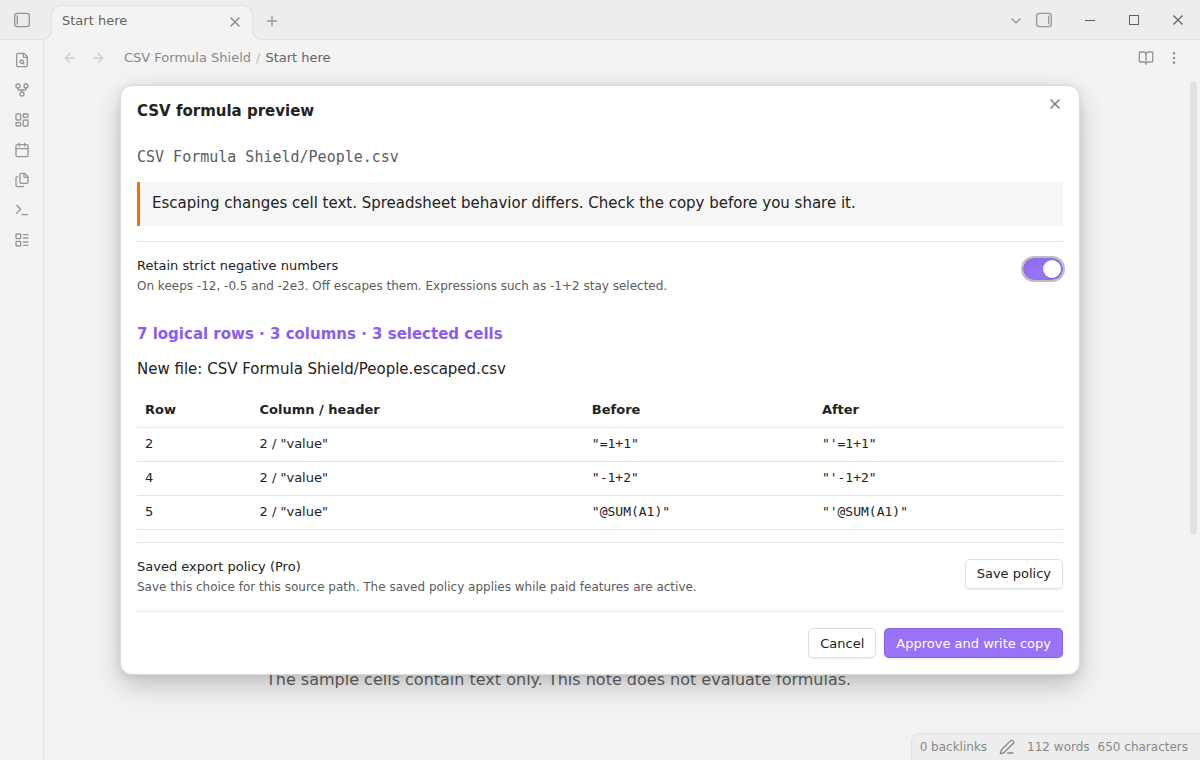This screenshot has height=760, width=1200.
Task: Click Column / header table header
Action: tap(320, 409)
